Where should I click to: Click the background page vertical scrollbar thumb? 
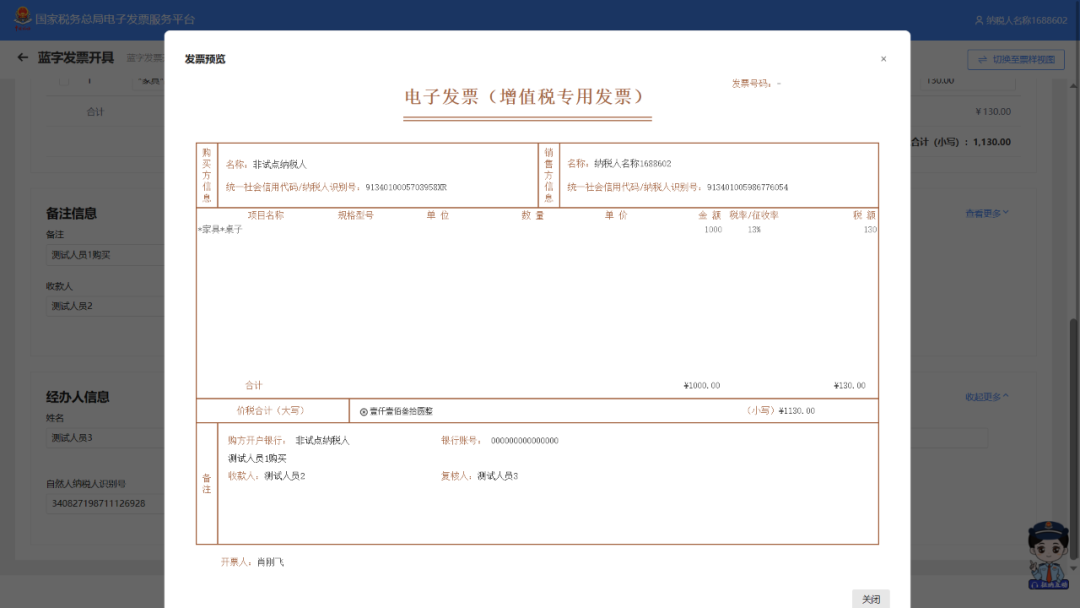click(1073, 438)
